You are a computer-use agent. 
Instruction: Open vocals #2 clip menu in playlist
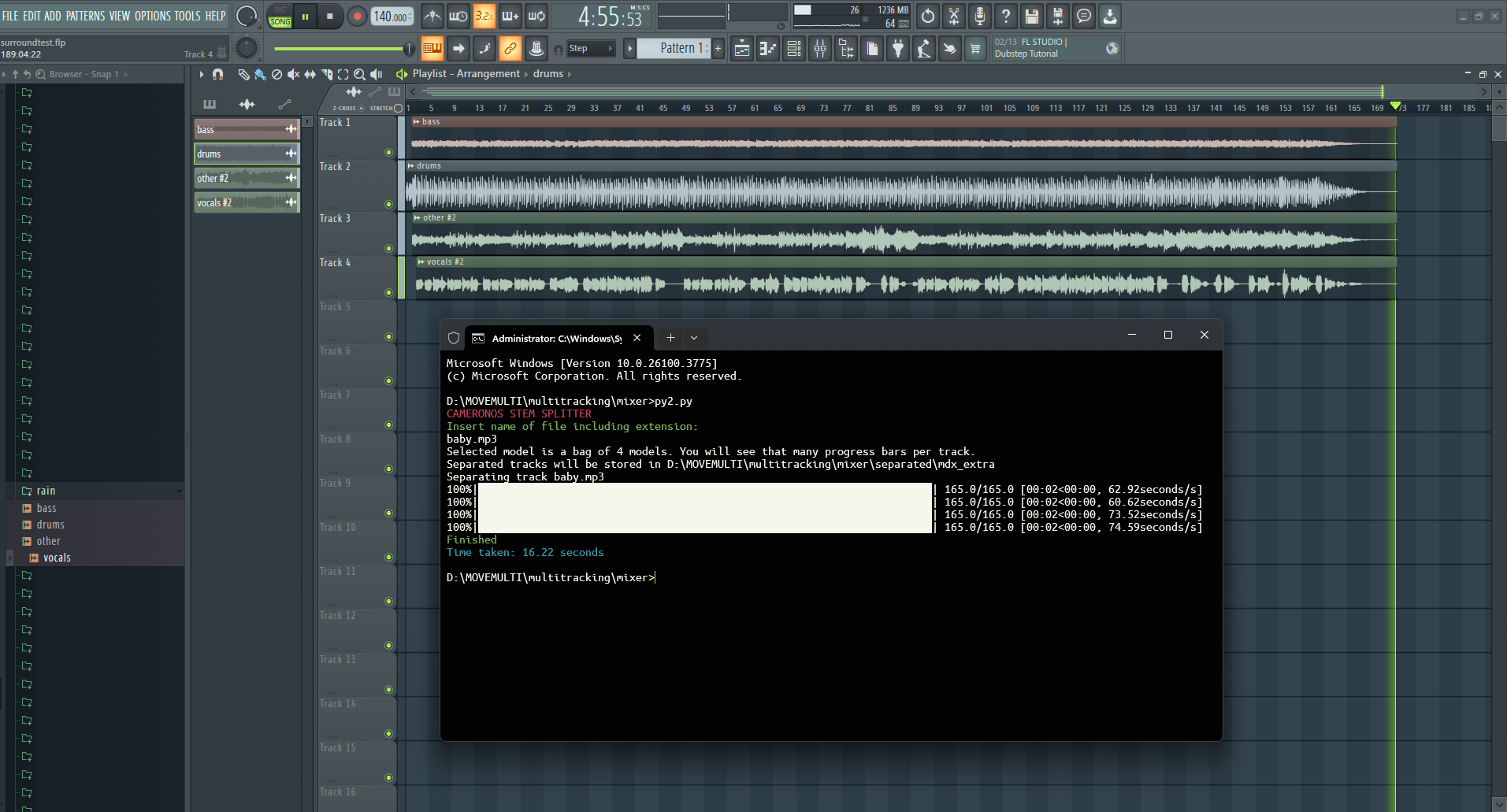point(421,262)
